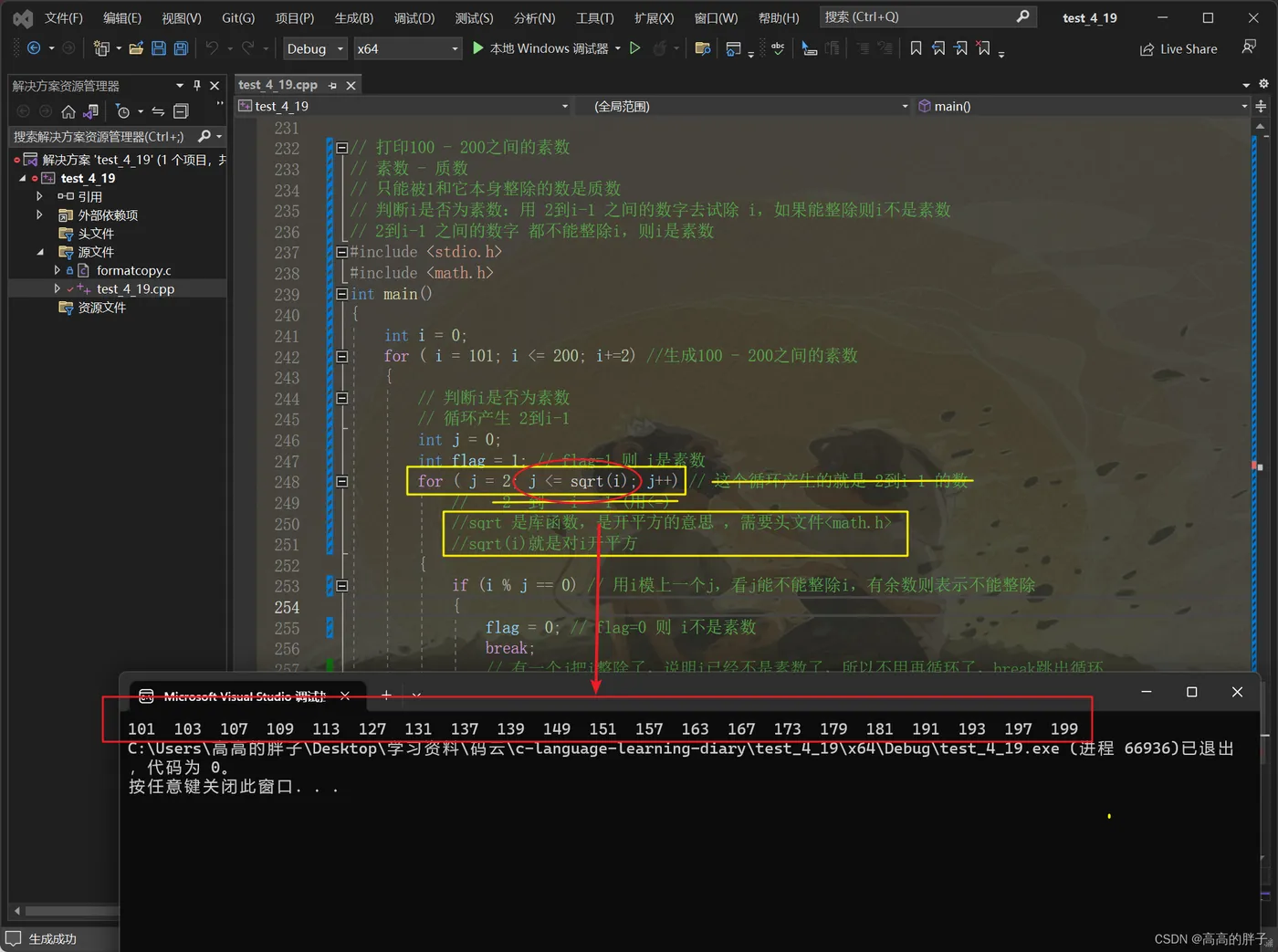Image resolution: width=1278 pixels, height=952 pixels.
Task: Click the Solution Explorer search magnifier icon
Action: click(x=204, y=136)
